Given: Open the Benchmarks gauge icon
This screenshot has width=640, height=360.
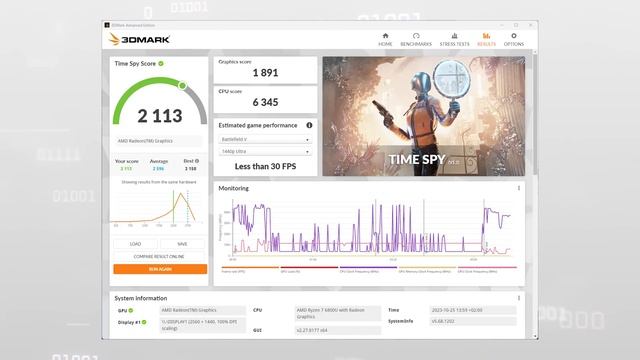Looking at the screenshot, I should 416,36.
